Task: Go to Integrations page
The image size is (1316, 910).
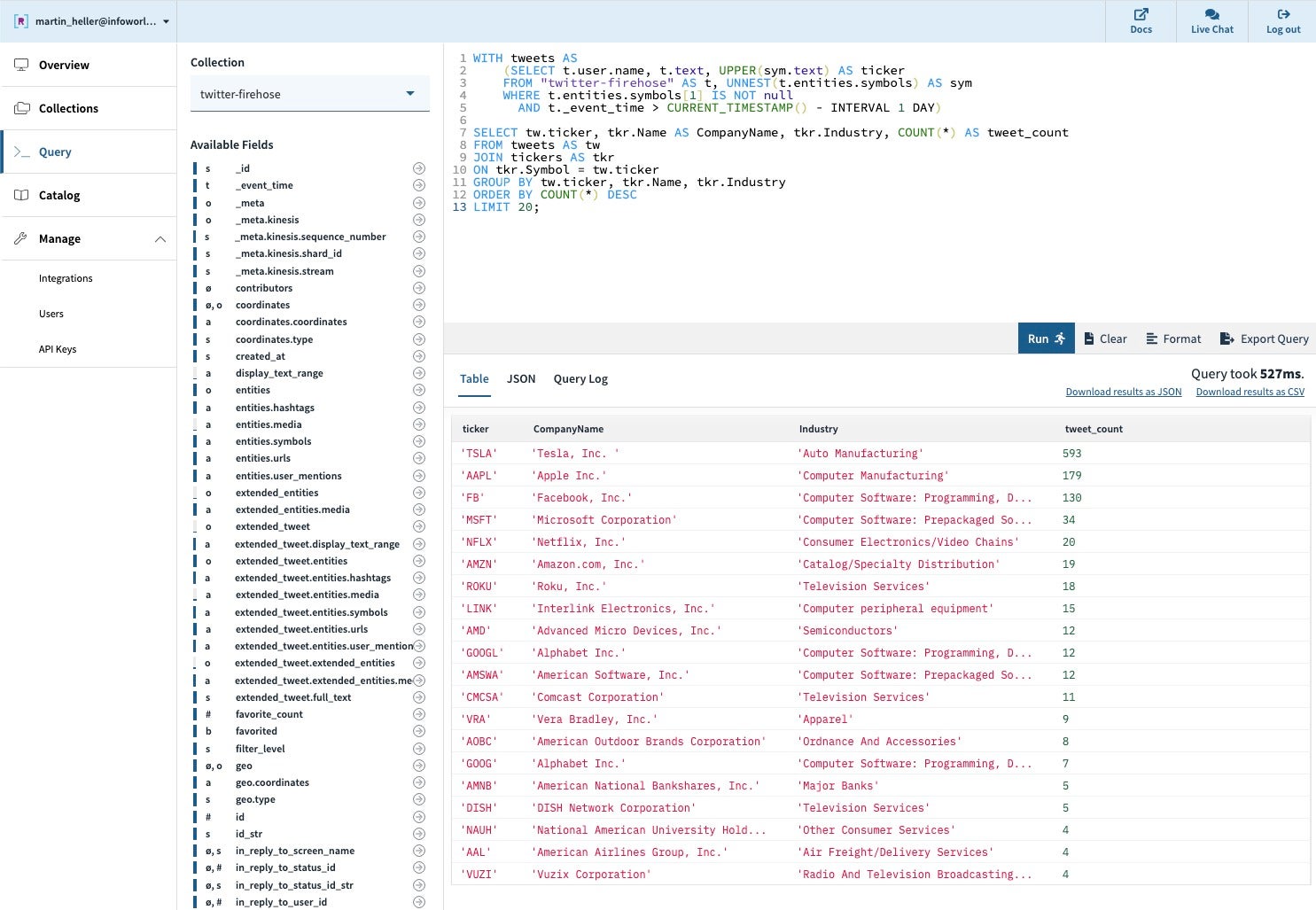Action: (66, 278)
